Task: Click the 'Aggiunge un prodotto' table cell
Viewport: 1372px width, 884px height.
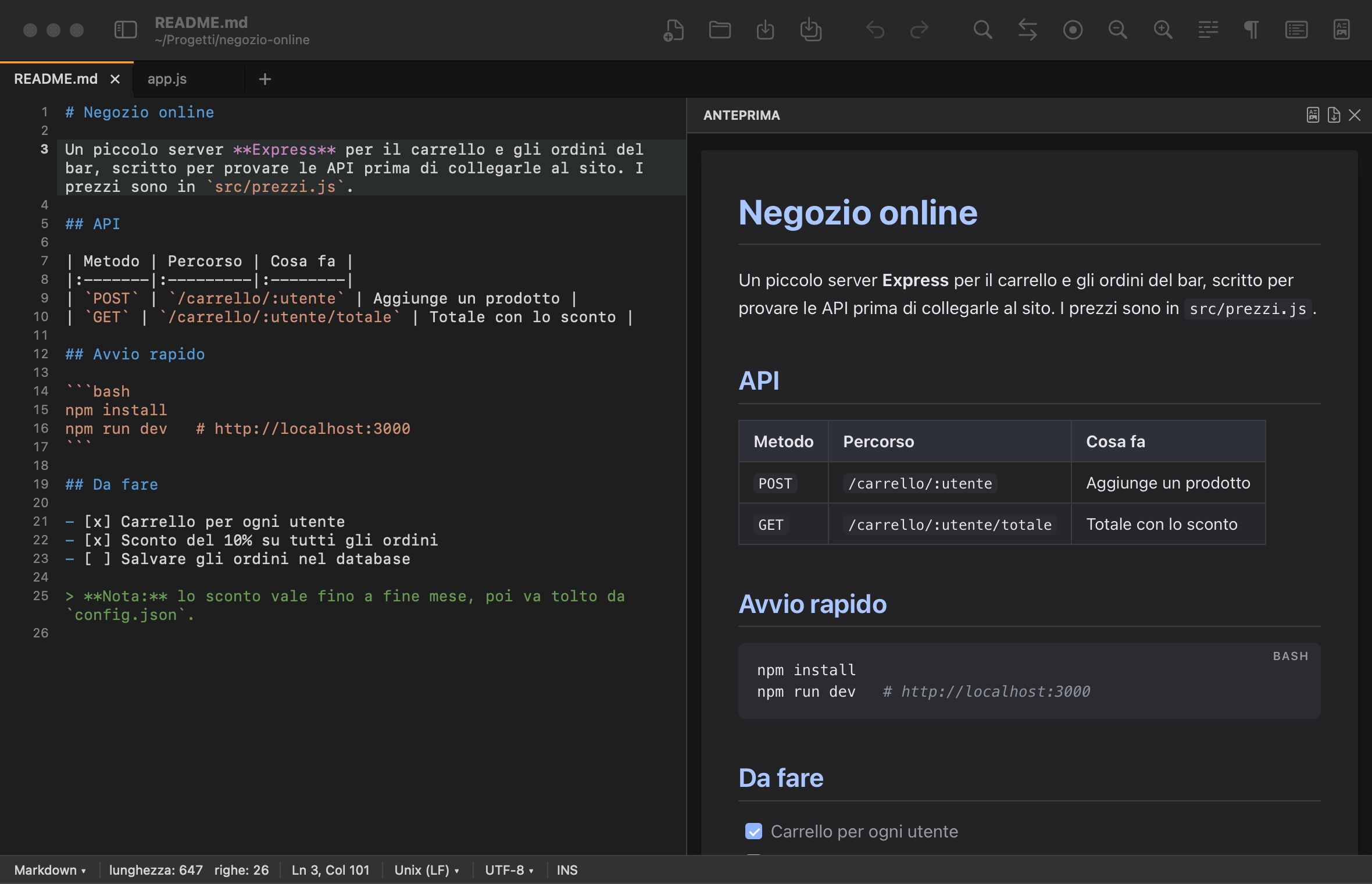Action: (x=1168, y=483)
